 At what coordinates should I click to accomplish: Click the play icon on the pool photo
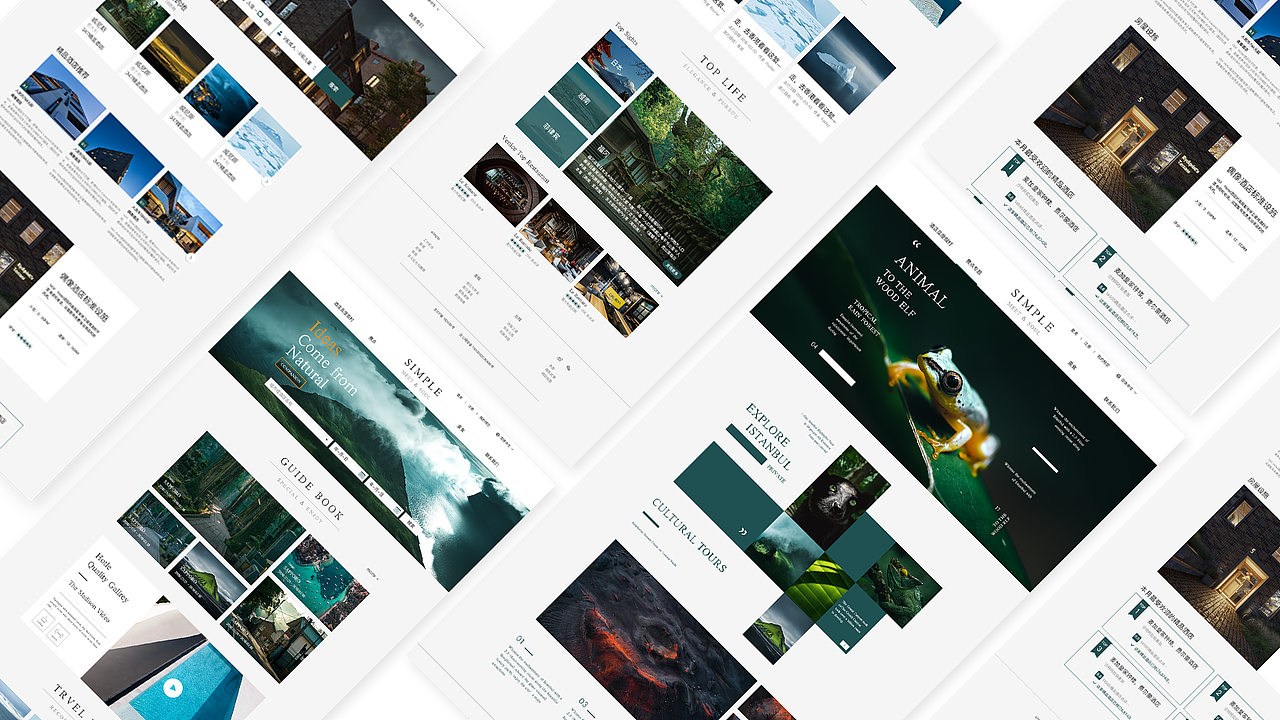(x=174, y=687)
